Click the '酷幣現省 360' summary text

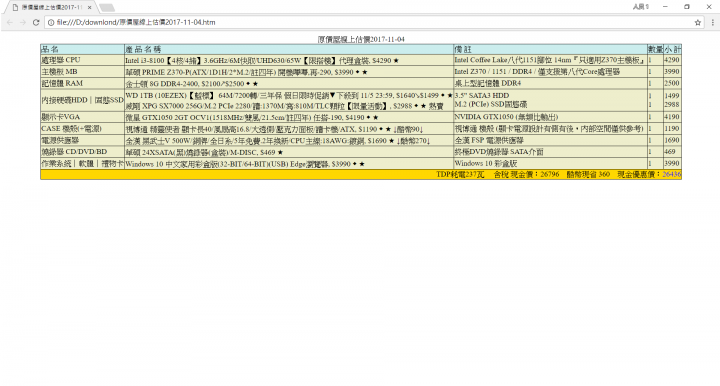[x=588, y=174]
